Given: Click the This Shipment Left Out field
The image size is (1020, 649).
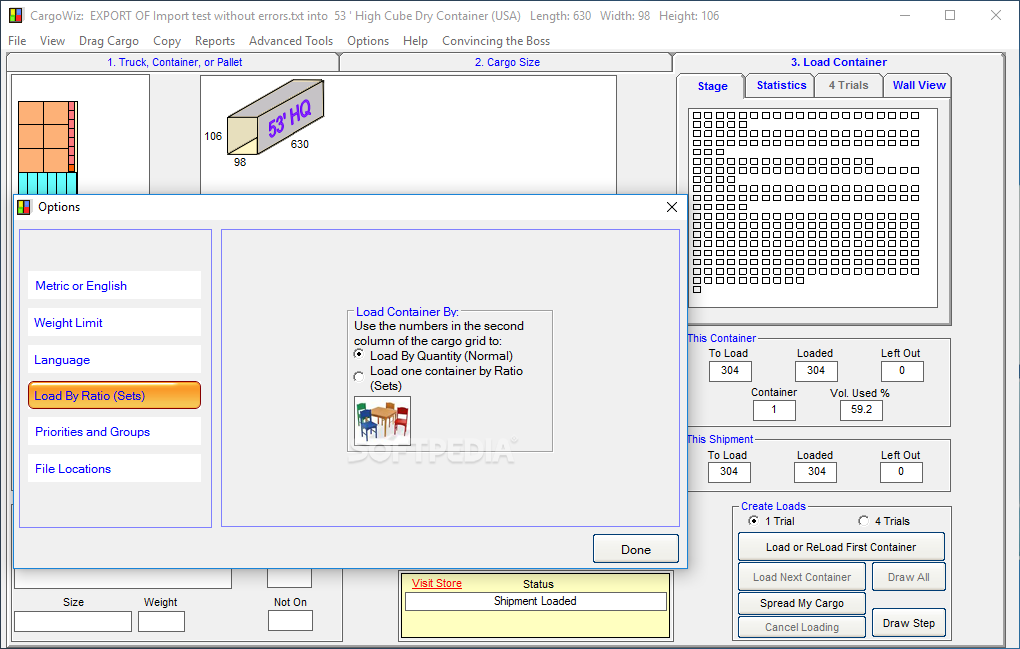Looking at the screenshot, I should (901, 472).
